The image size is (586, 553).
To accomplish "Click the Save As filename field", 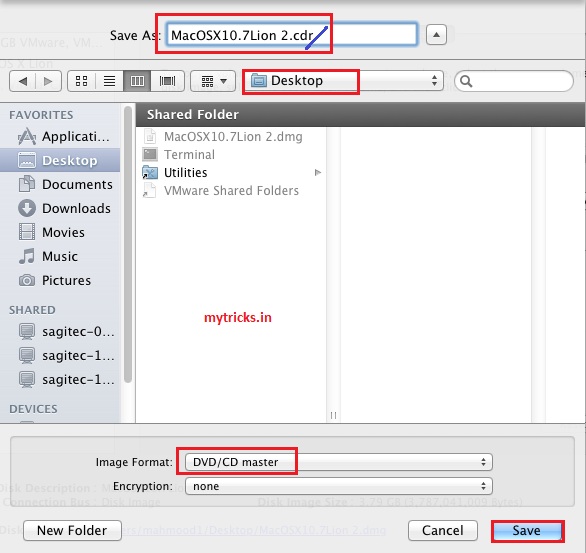I will click(292, 34).
